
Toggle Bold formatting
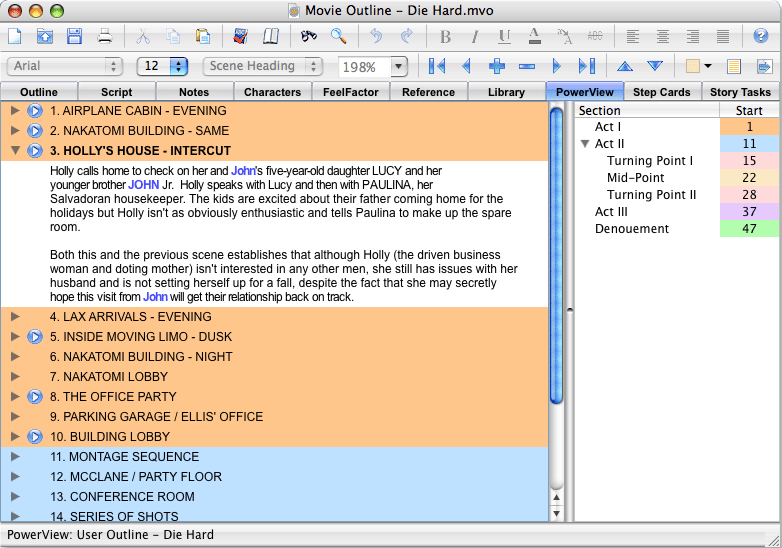click(445, 37)
